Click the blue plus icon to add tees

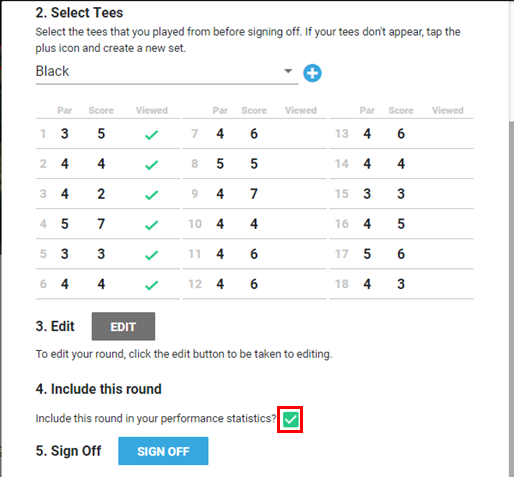pyautogui.click(x=312, y=73)
